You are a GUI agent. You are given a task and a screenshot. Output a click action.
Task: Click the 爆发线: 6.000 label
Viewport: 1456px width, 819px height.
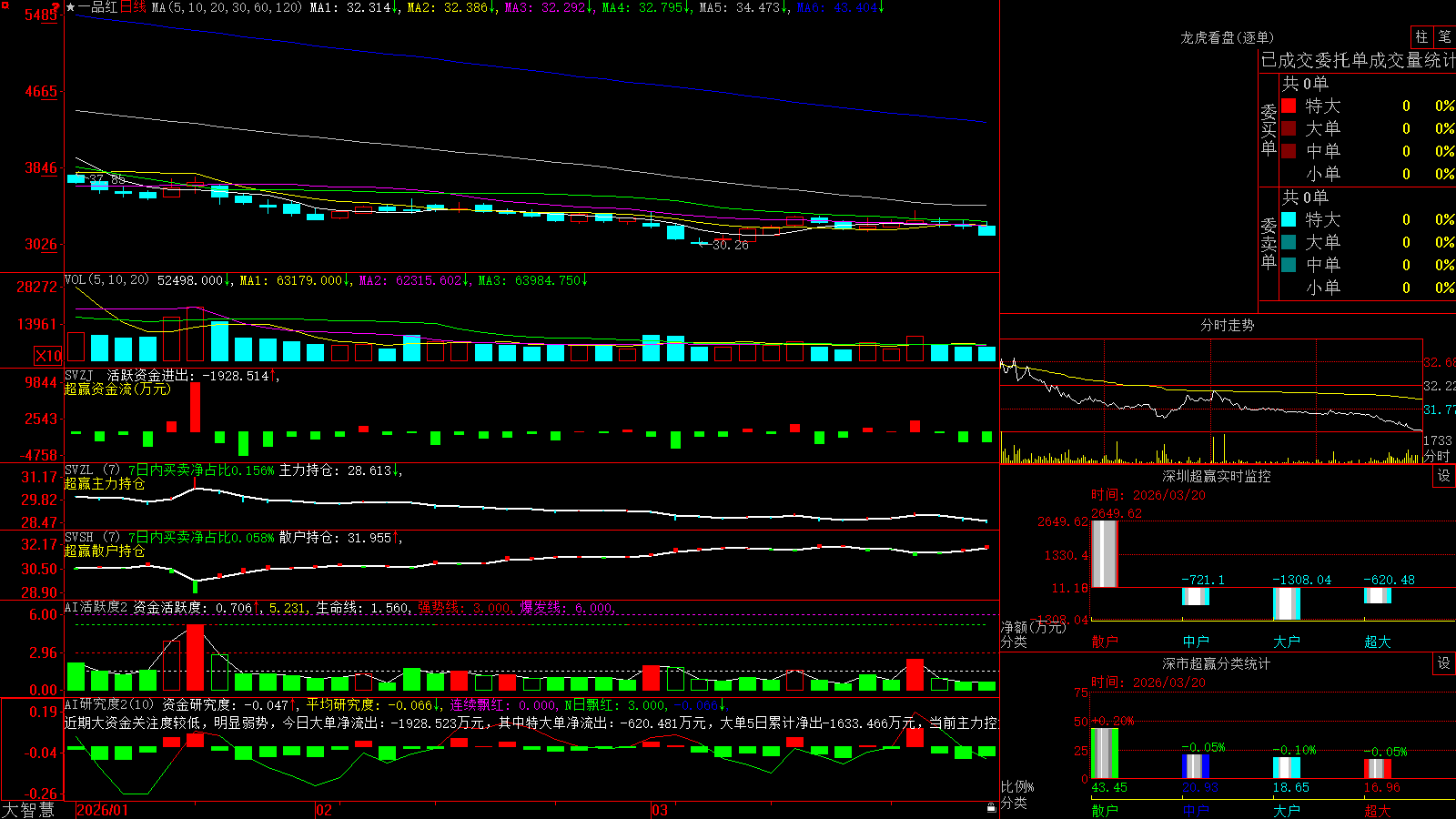[x=568, y=607]
